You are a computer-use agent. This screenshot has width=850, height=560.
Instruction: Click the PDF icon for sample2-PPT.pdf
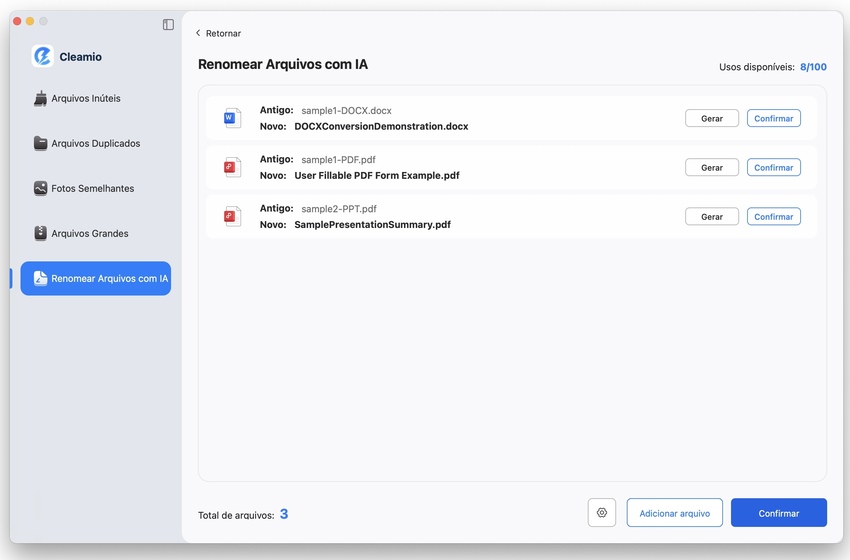[232, 216]
